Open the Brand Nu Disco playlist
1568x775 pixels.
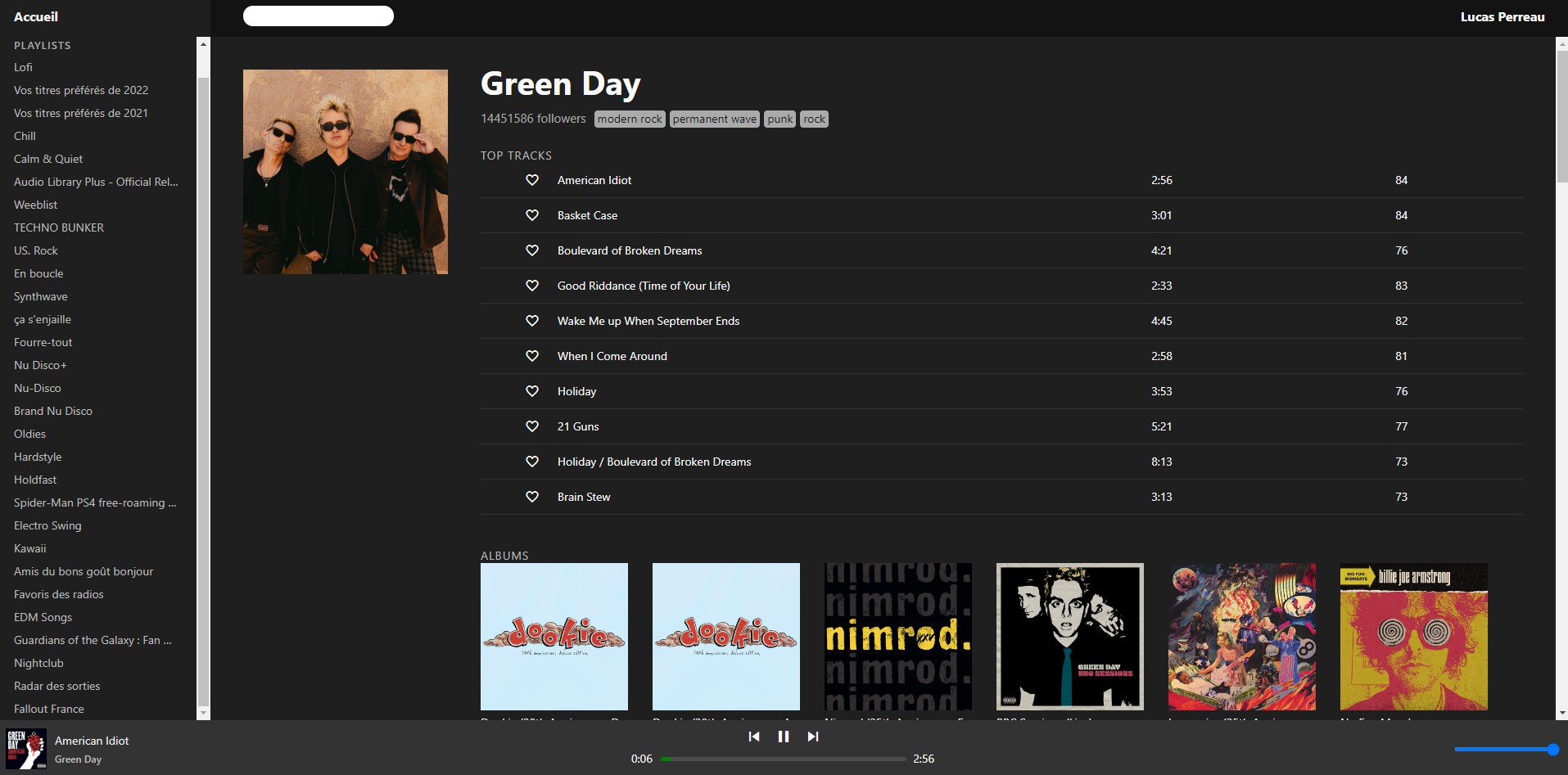[x=53, y=411]
